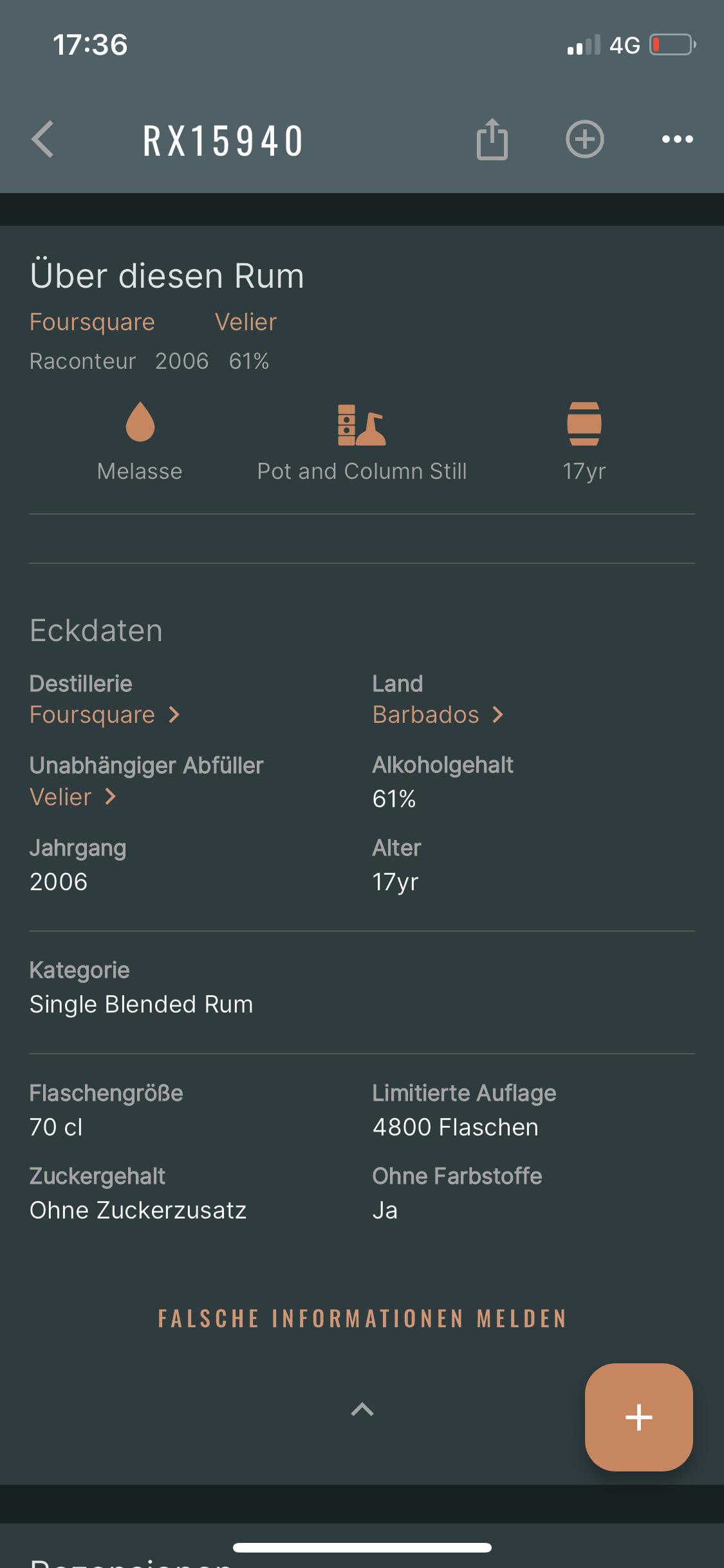Open the share sheet icon
Viewport: 724px width, 1568px height.
(x=492, y=139)
